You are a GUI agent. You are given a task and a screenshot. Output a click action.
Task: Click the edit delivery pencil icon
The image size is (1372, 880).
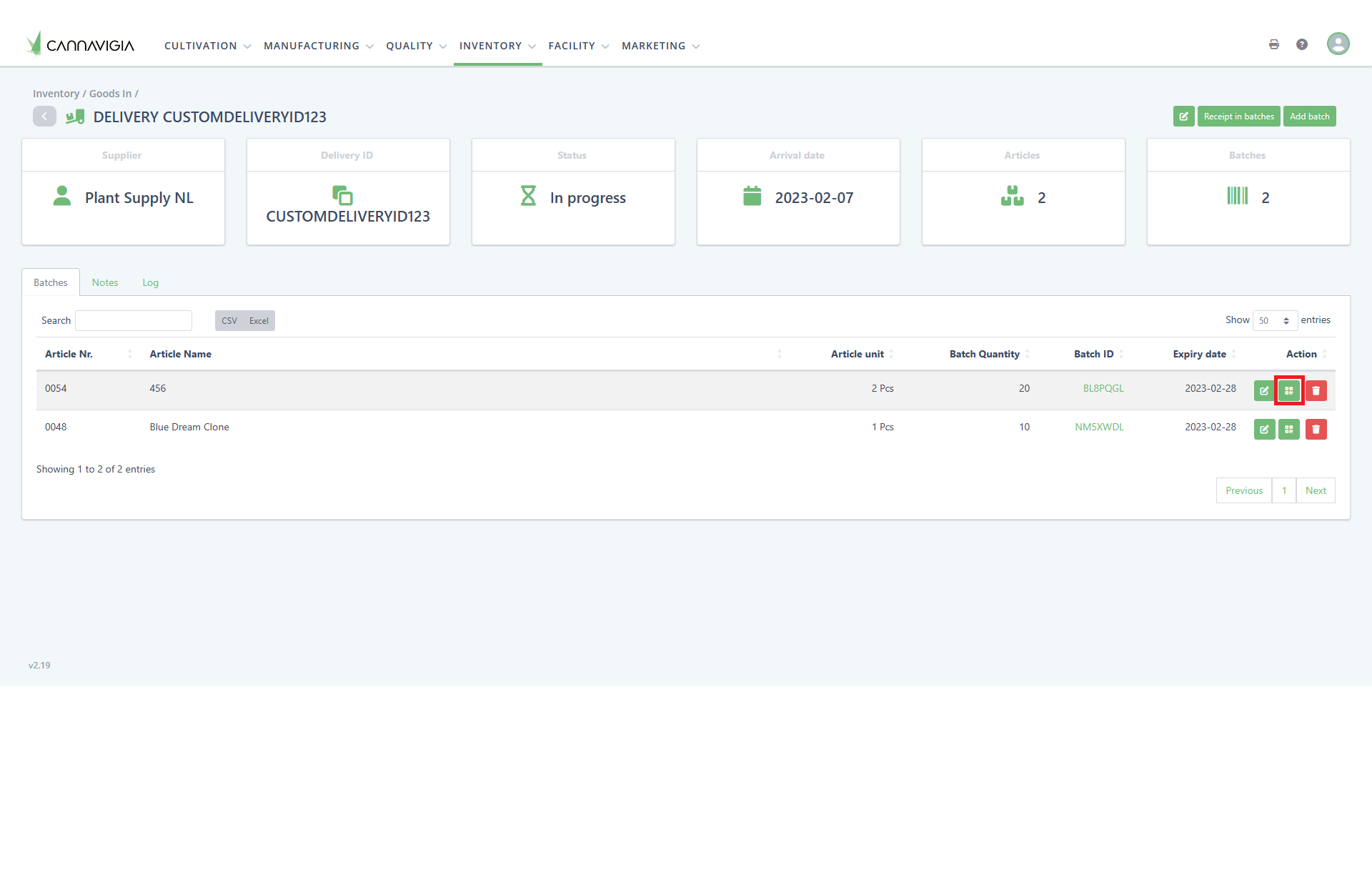pos(1183,117)
